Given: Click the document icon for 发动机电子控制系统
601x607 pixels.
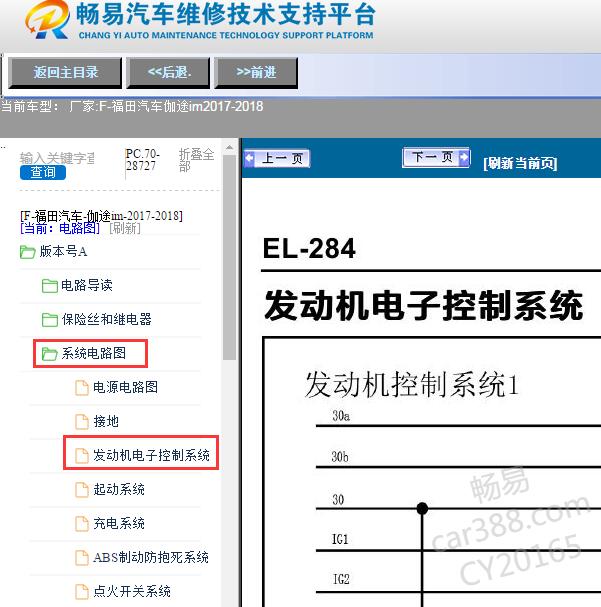Looking at the screenshot, I should (x=81, y=456).
